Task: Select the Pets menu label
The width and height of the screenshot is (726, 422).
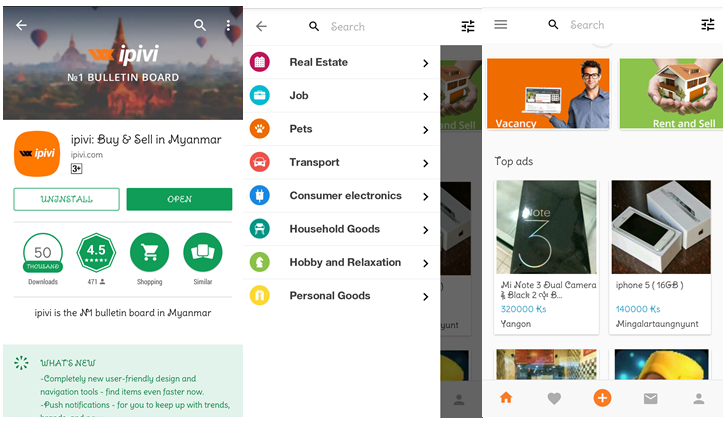Action: [301, 129]
